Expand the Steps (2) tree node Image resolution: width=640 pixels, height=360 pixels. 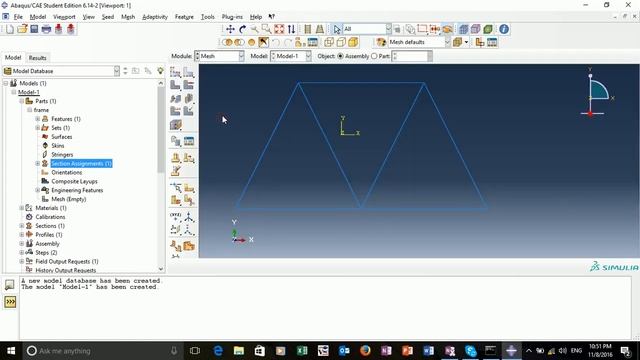(22, 252)
